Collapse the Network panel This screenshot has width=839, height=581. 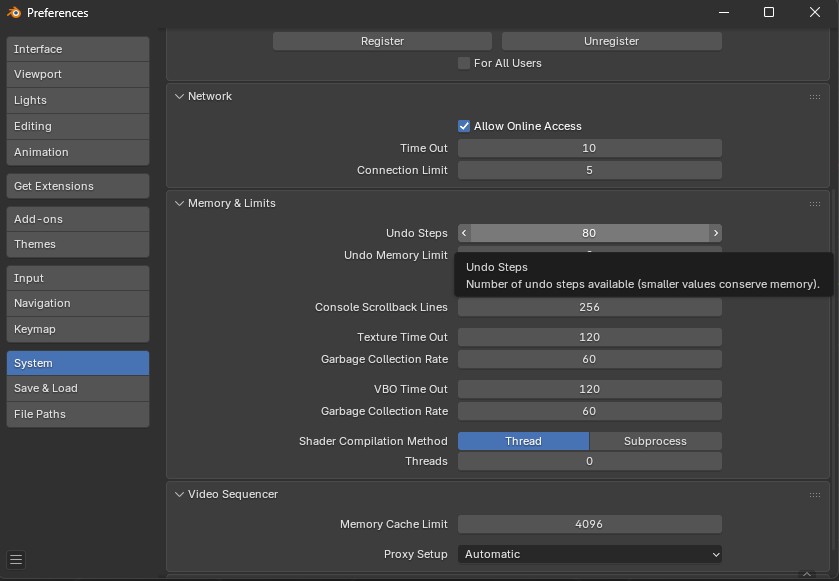[180, 97]
